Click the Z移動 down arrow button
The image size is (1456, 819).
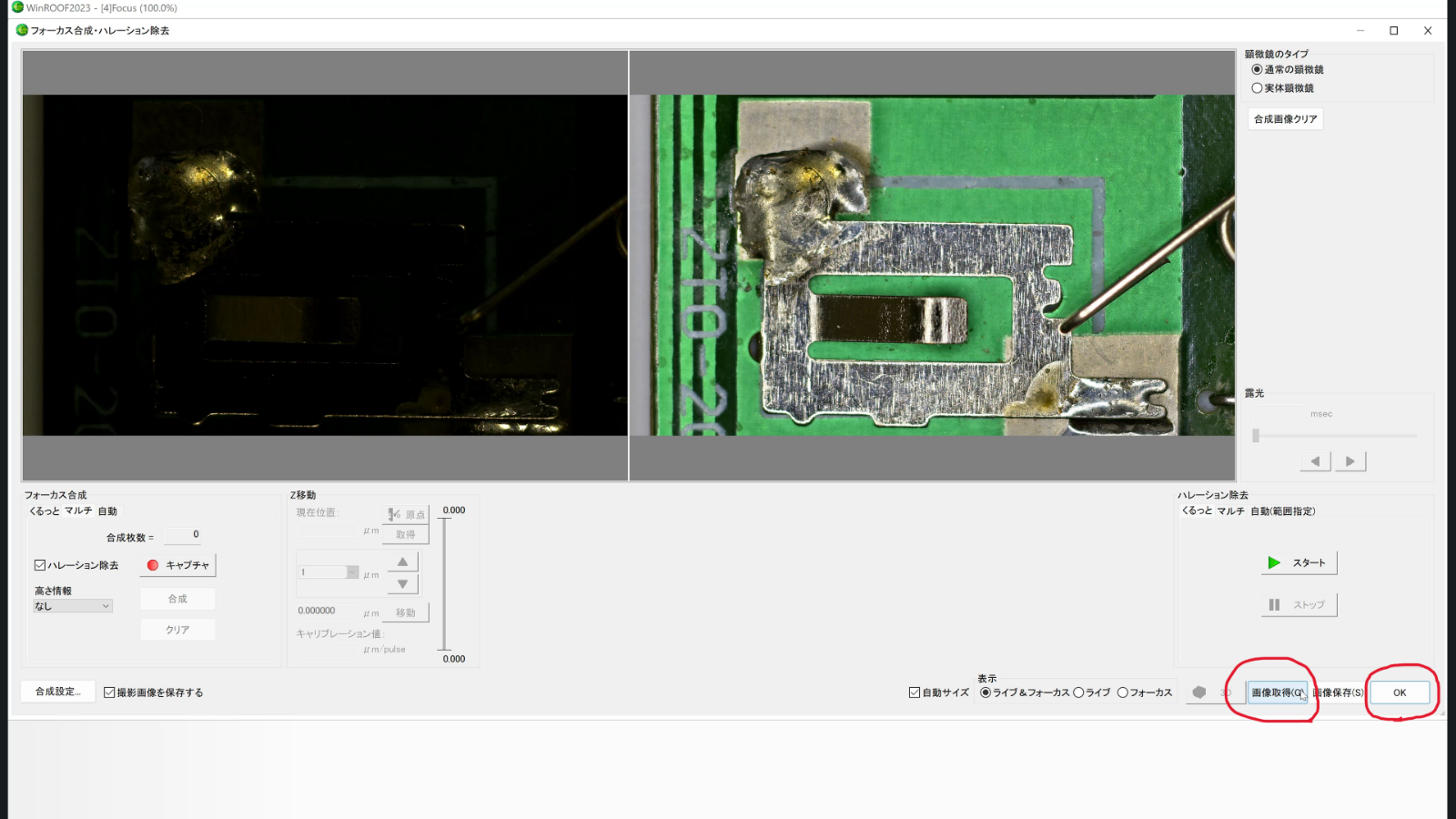[402, 584]
